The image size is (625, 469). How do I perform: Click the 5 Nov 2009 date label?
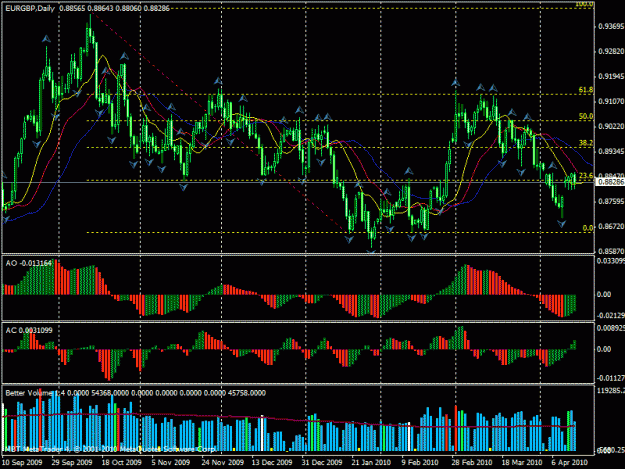coord(171,462)
